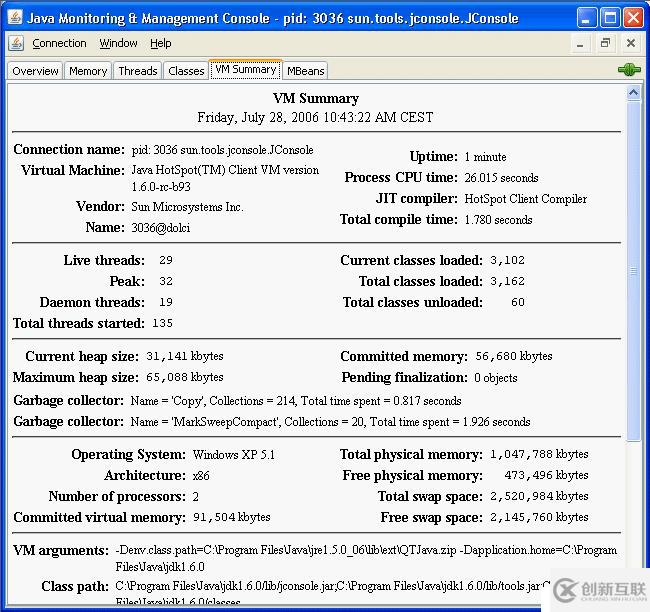Click the operating system value 'Windows XP 5.1'
650x612 pixels.
234,455
